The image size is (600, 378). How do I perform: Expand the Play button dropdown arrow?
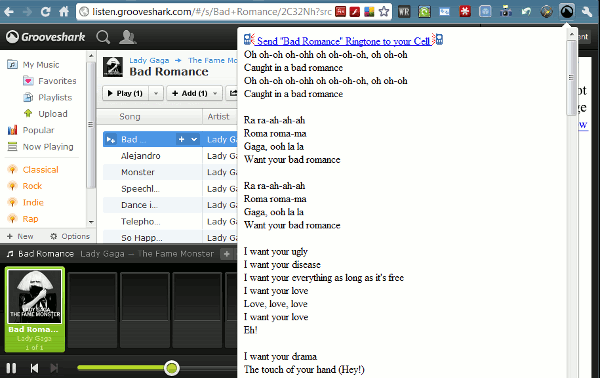(x=156, y=93)
